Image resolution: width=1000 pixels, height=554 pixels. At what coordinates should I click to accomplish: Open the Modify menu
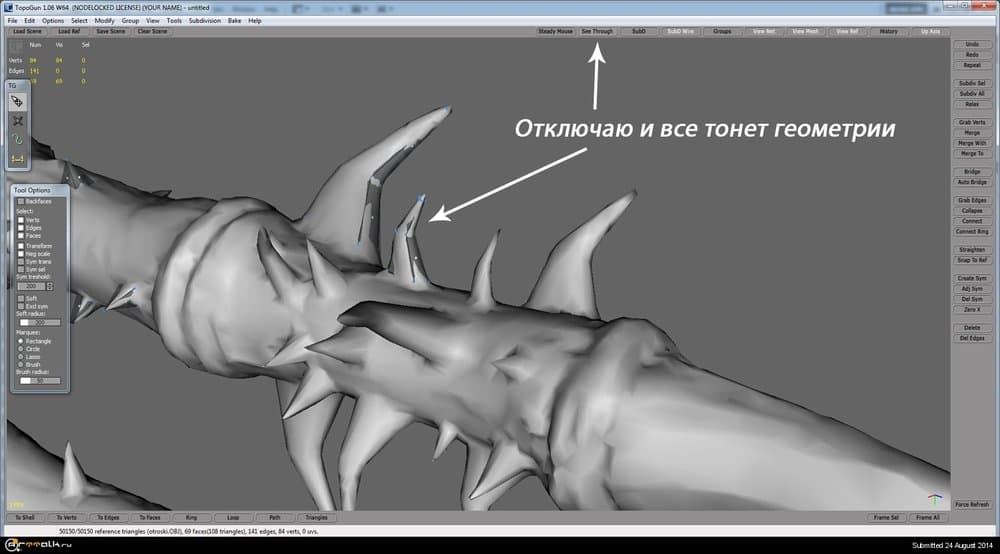click(104, 20)
